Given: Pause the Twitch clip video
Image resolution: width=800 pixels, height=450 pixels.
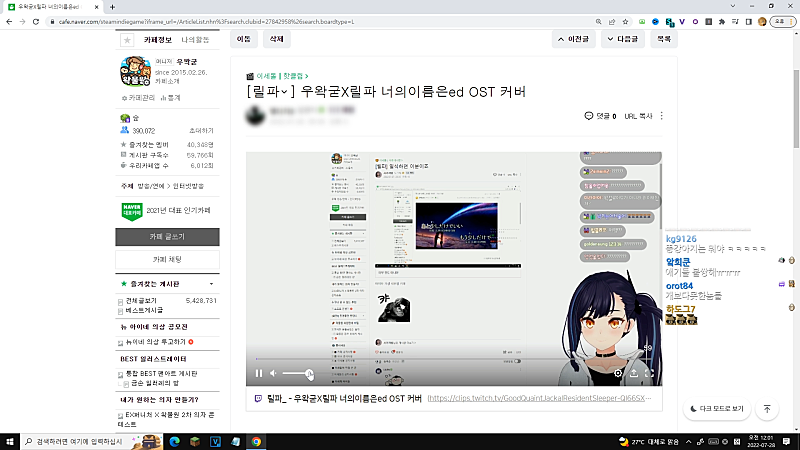Looking at the screenshot, I should point(259,373).
